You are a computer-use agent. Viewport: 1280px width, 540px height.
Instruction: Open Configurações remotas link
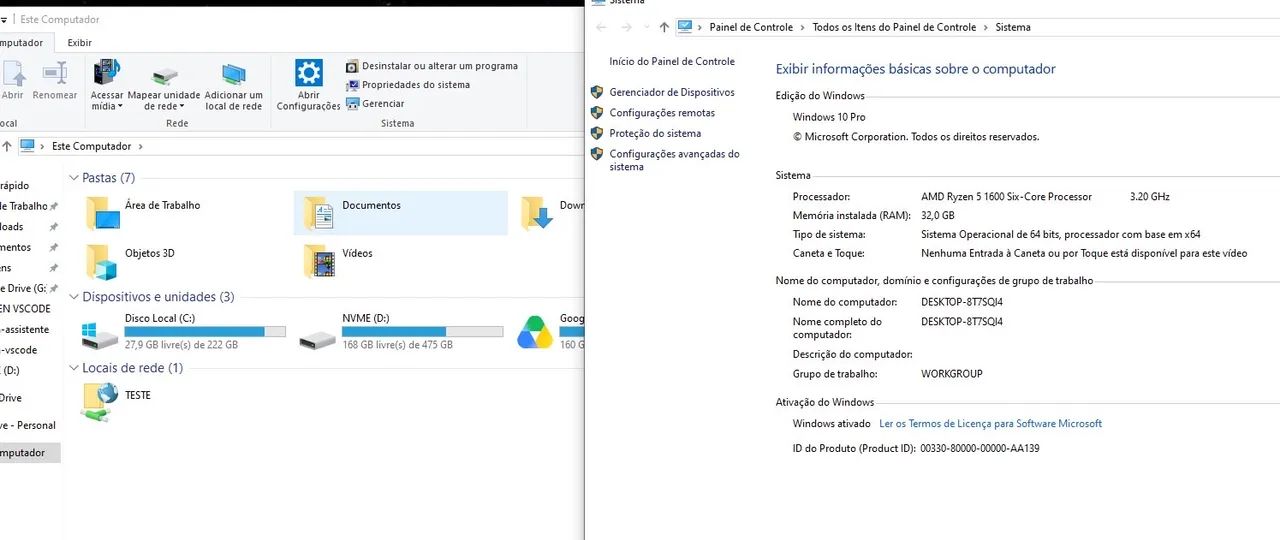[662, 113]
